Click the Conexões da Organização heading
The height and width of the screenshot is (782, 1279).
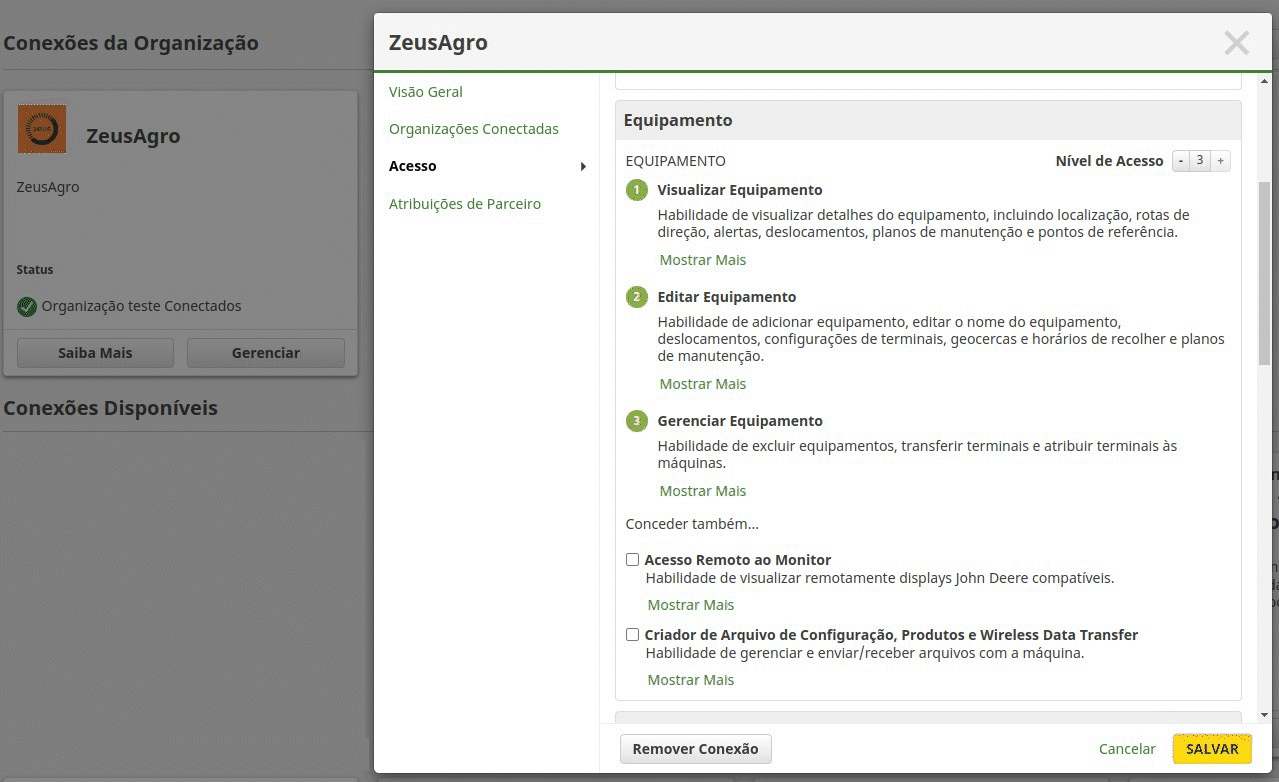pos(131,43)
